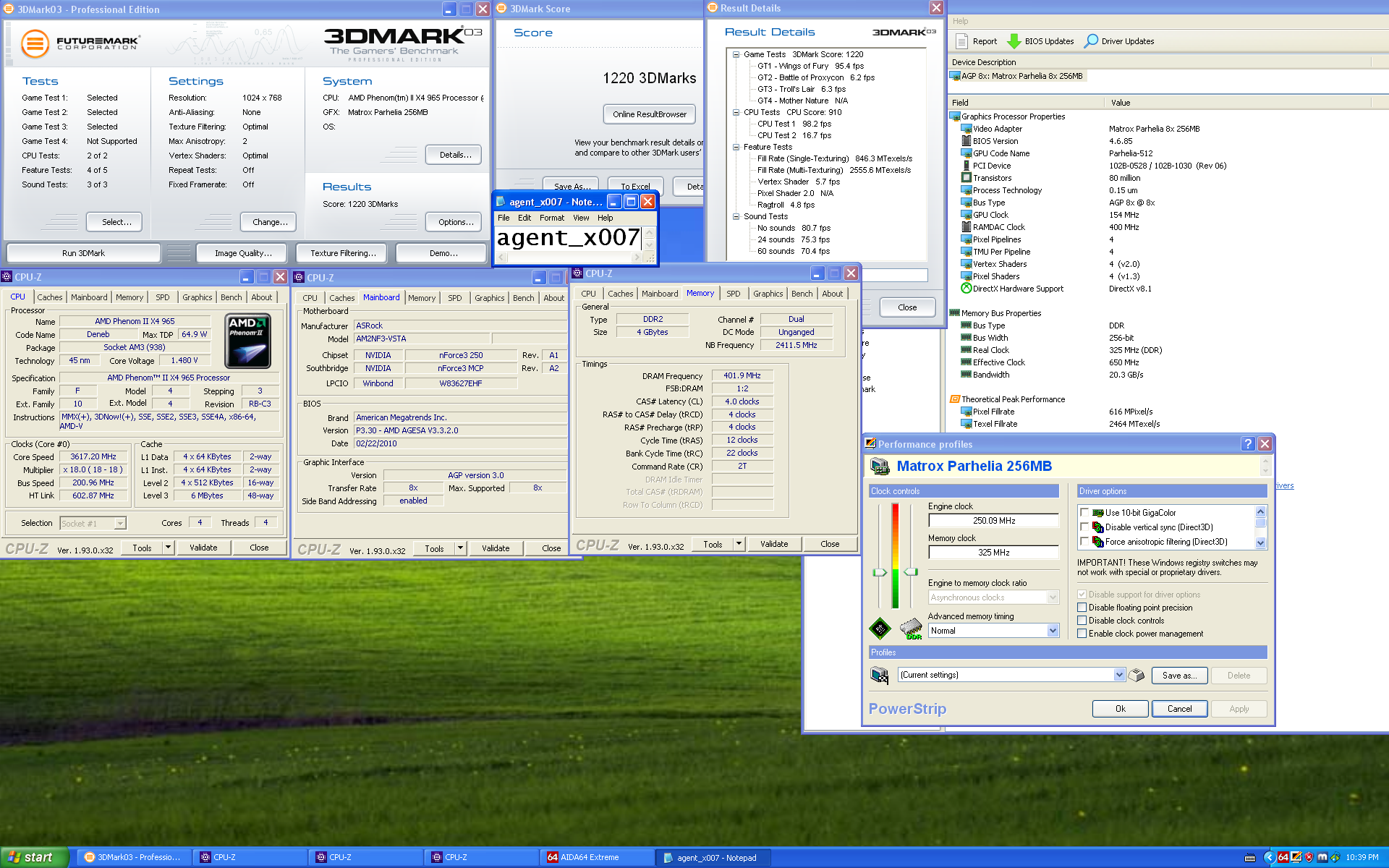
Task: Open Tools dropdown arrow in Memory CPU-Z
Action: (739, 544)
